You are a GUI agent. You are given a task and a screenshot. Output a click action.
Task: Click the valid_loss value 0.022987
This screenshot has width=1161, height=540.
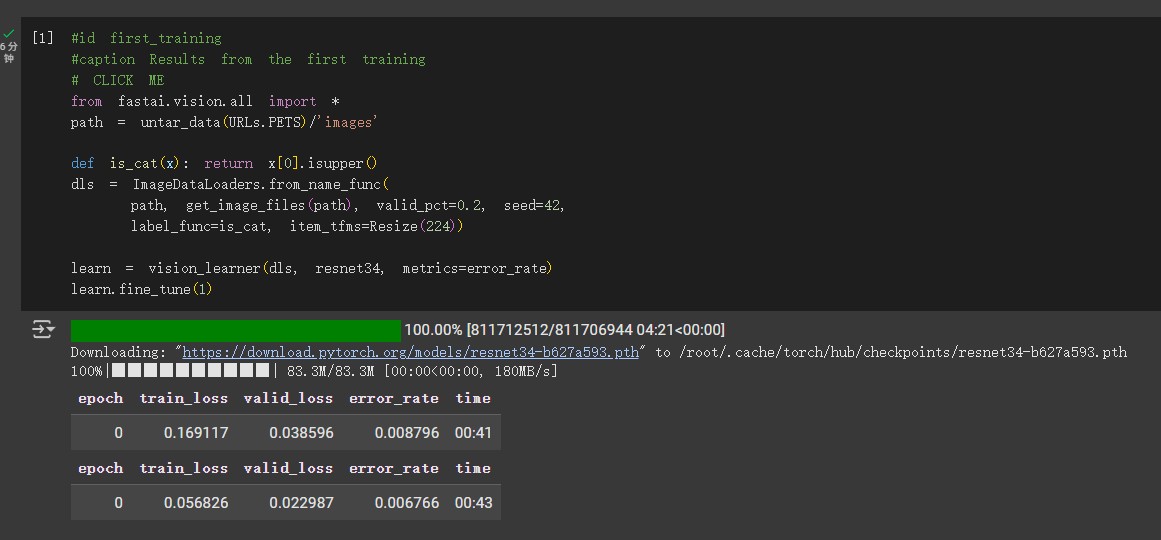coord(301,503)
